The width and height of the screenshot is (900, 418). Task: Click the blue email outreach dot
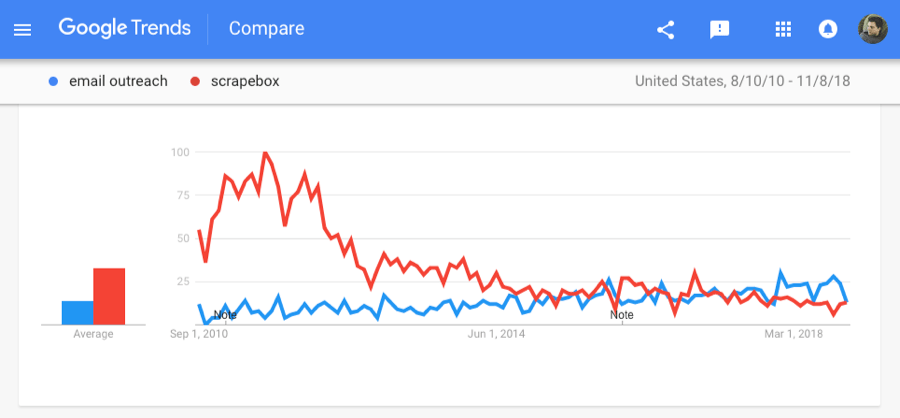point(53,82)
